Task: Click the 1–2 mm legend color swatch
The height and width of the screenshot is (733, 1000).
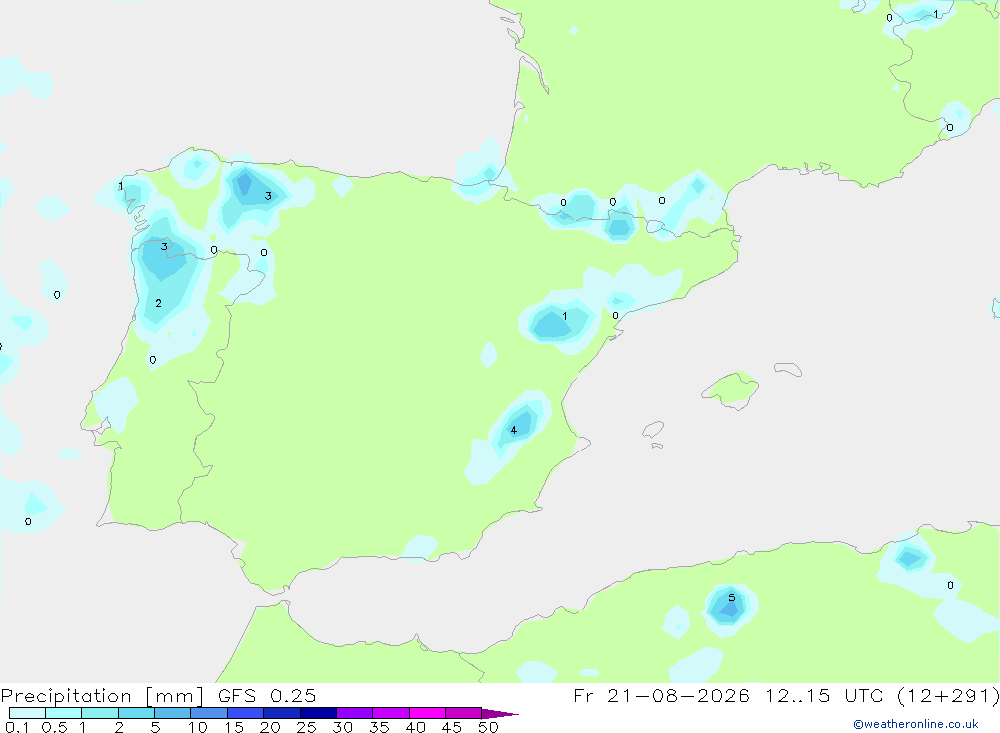Action: 100,713
